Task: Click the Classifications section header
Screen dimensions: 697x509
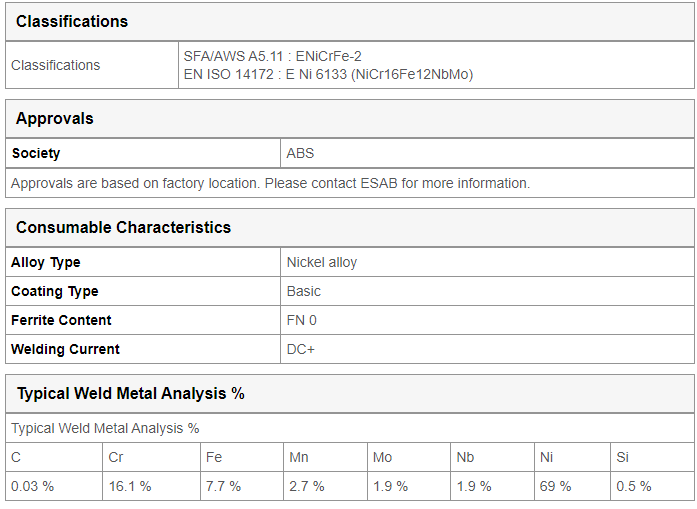Action: (x=72, y=21)
